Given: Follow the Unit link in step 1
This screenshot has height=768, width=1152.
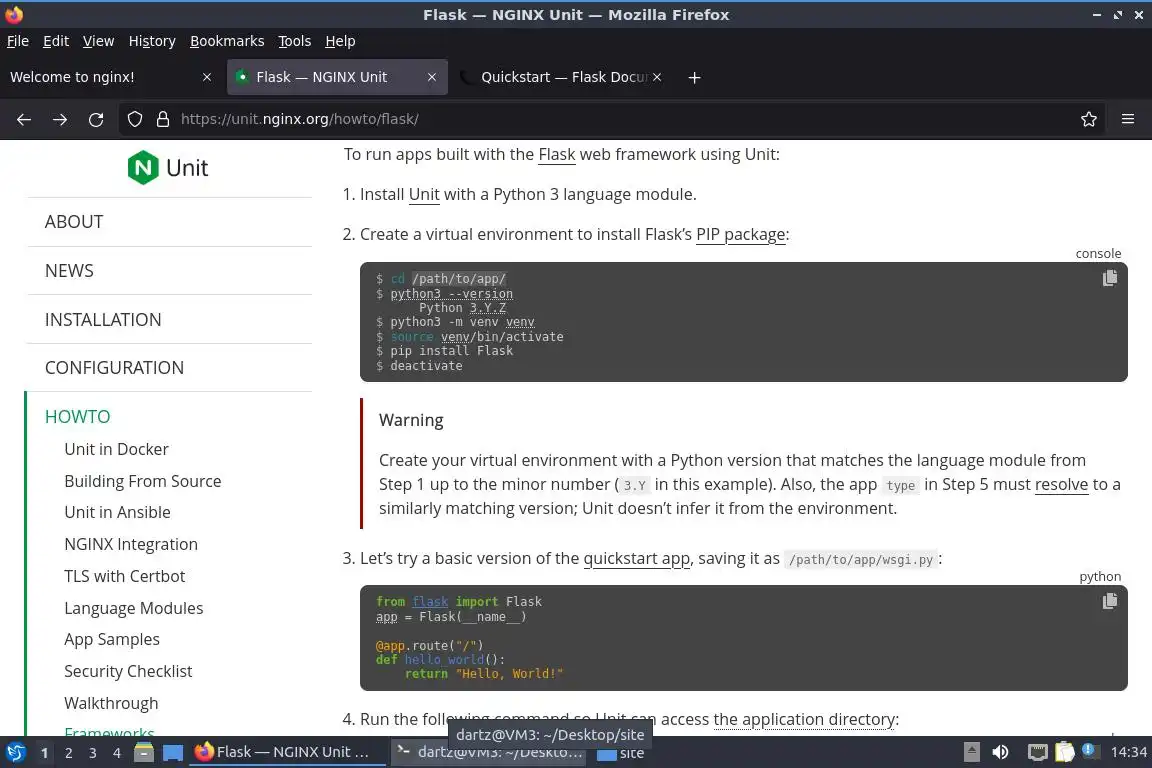Looking at the screenshot, I should [x=424, y=194].
